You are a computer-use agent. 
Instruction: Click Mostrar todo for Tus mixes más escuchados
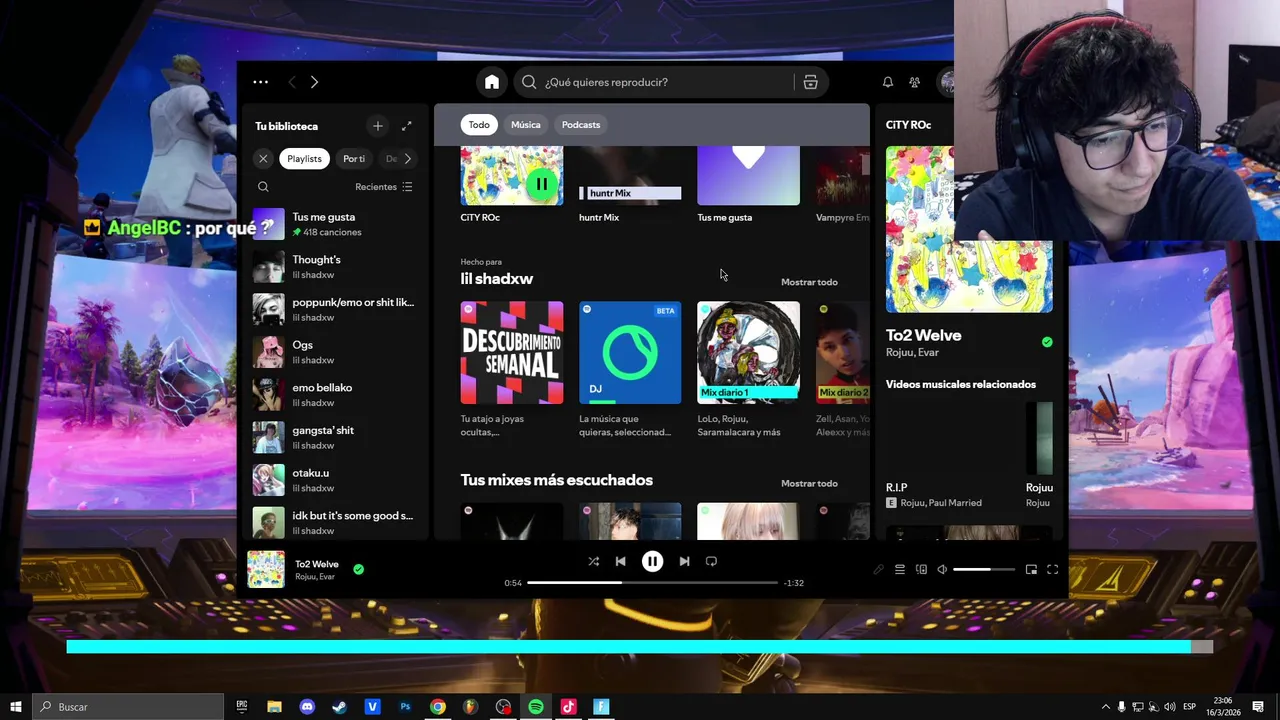[809, 484]
